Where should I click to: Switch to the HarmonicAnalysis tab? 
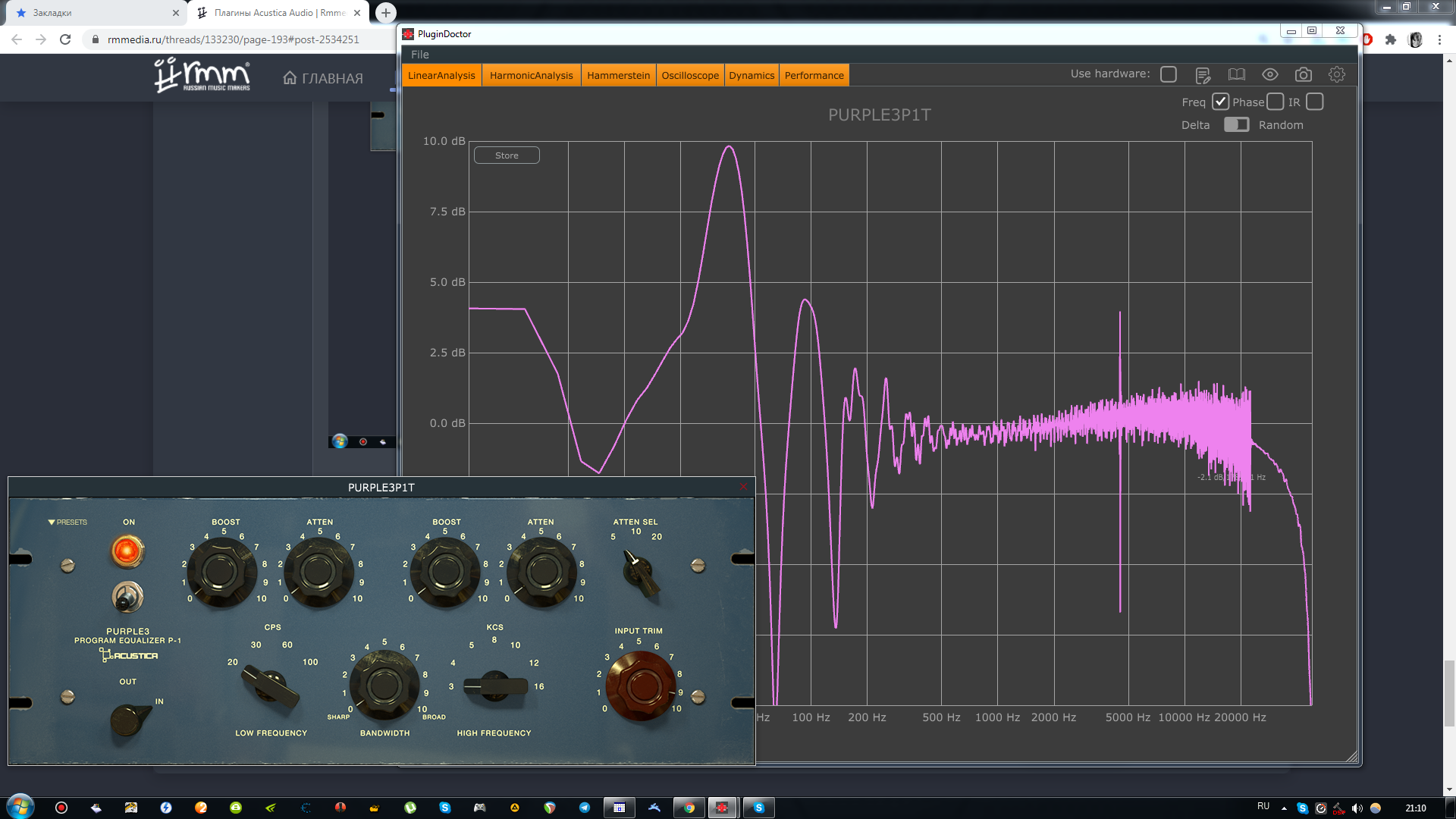coord(532,75)
